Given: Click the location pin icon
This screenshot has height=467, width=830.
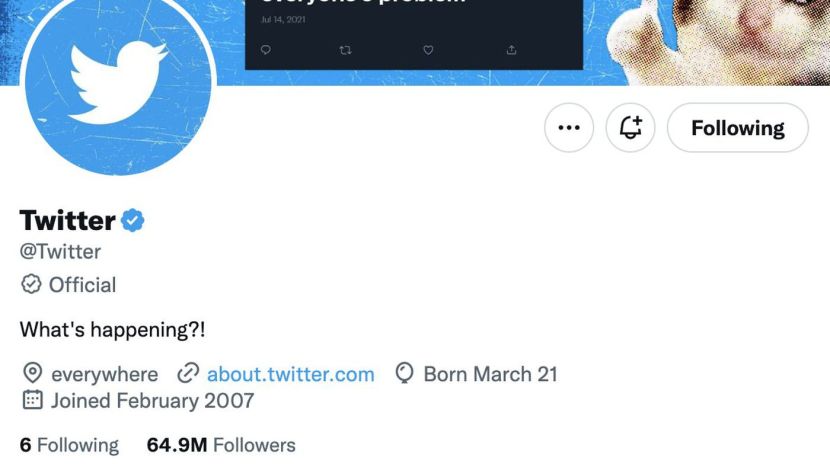Looking at the screenshot, I should pos(32,373).
